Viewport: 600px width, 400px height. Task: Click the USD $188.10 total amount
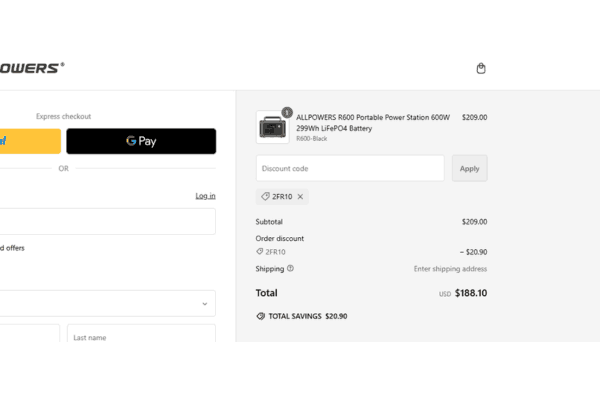pyautogui.click(x=470, y=294)
